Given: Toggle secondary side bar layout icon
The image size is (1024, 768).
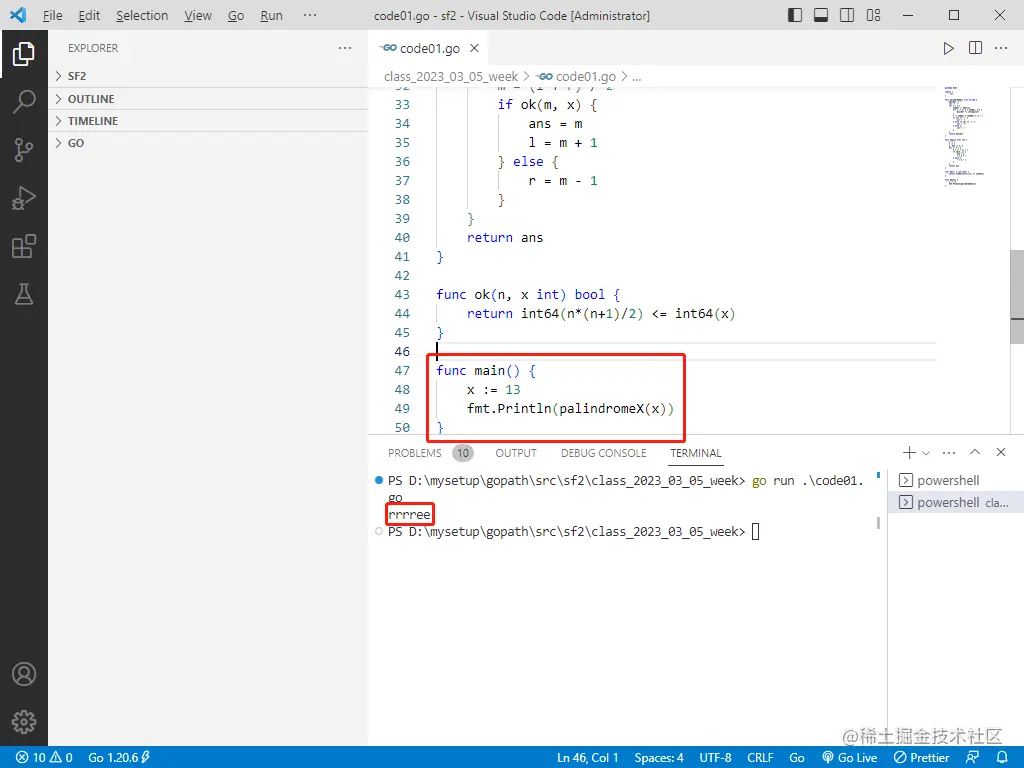Looking at the screenshot, I should pyautogui.click(x=847, y=15).
